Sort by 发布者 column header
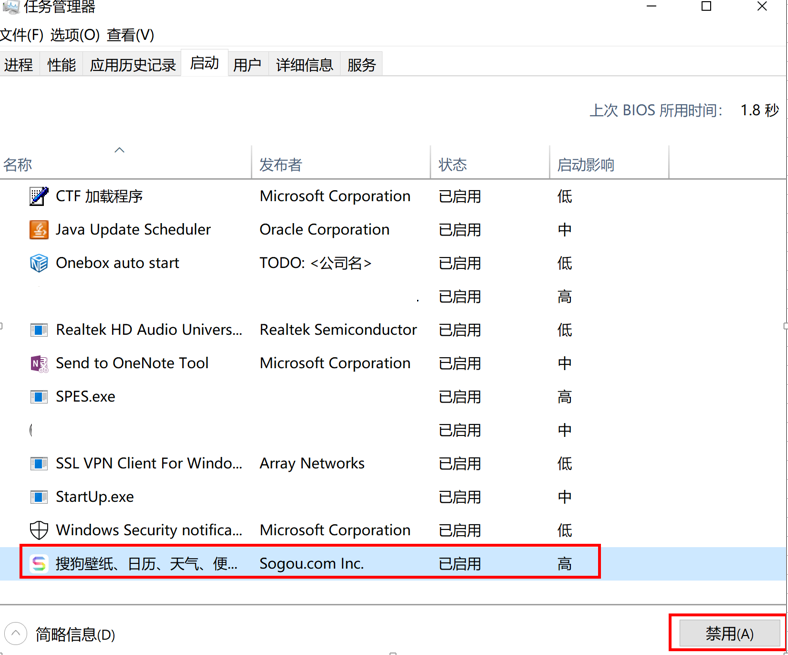788x655 pixels. [281, 165]
